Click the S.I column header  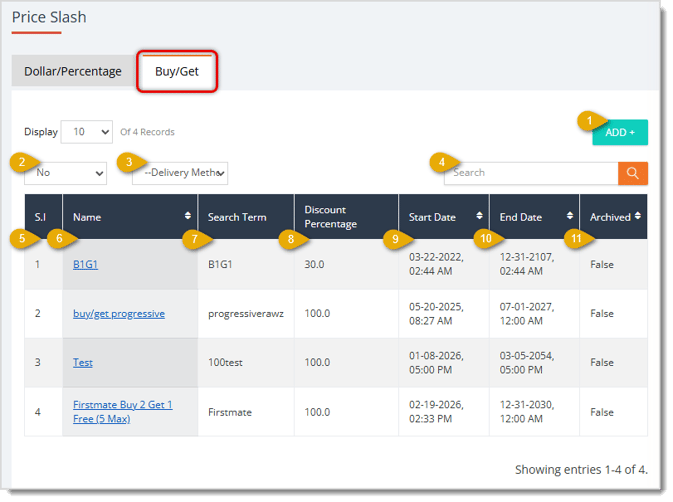[x=43, y=217]
